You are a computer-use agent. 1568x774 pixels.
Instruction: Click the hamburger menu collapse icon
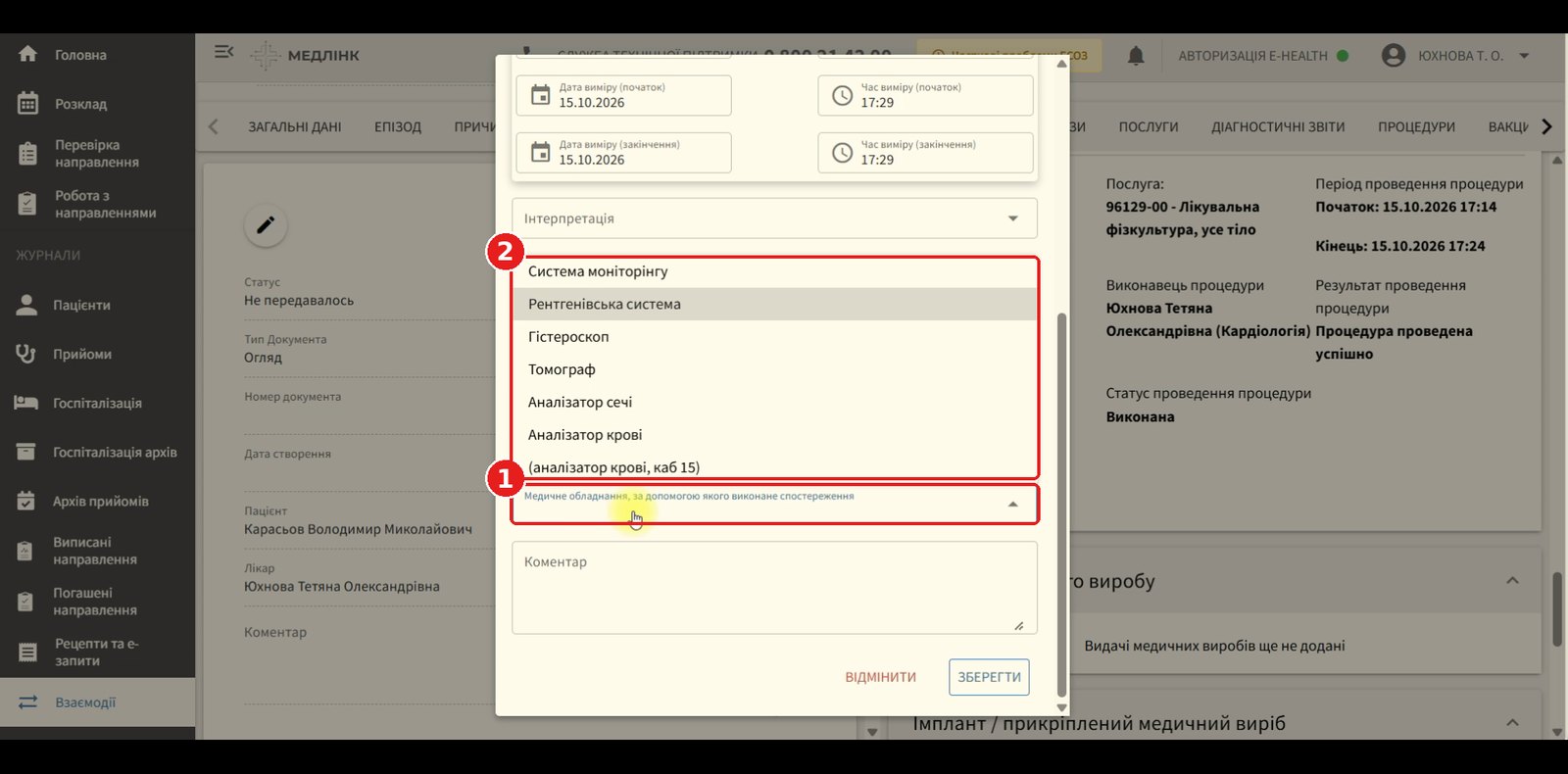(x=223, y=51)
